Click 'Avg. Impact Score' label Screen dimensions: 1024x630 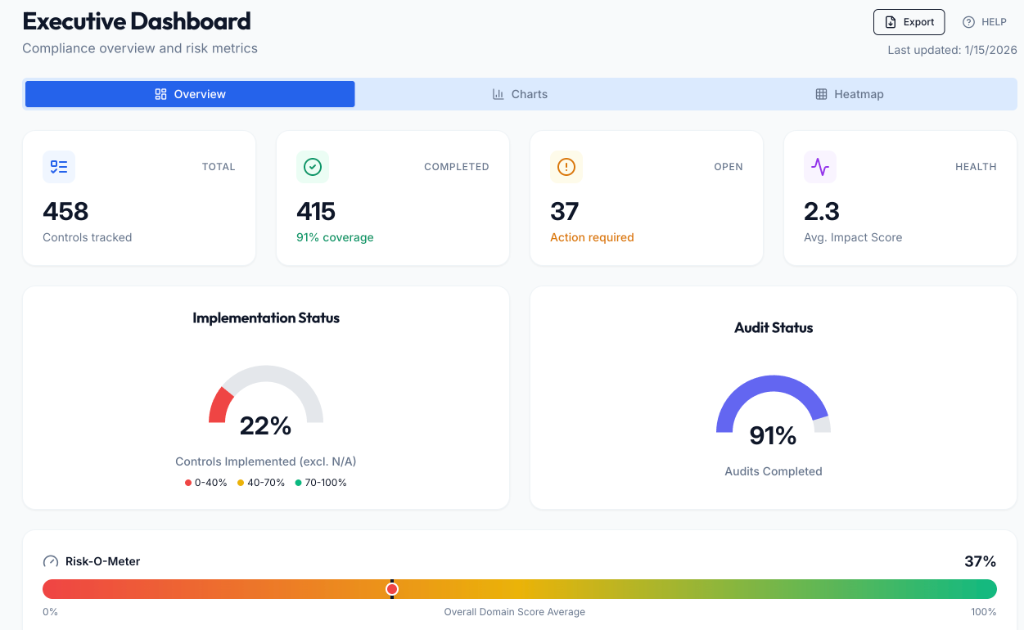pyautogui.click(x=853, y=238)
